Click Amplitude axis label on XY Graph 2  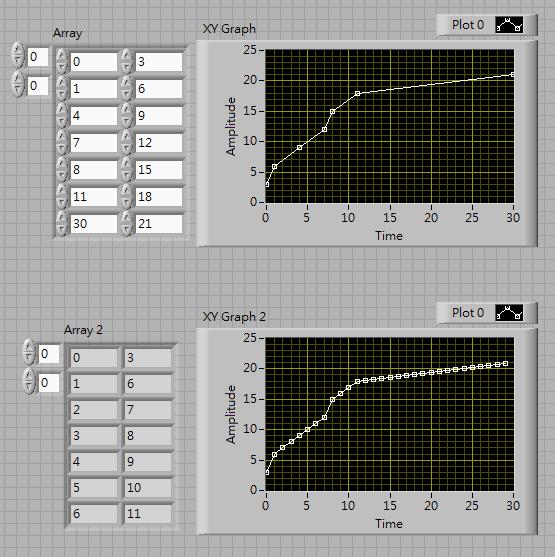click(231, 415)
